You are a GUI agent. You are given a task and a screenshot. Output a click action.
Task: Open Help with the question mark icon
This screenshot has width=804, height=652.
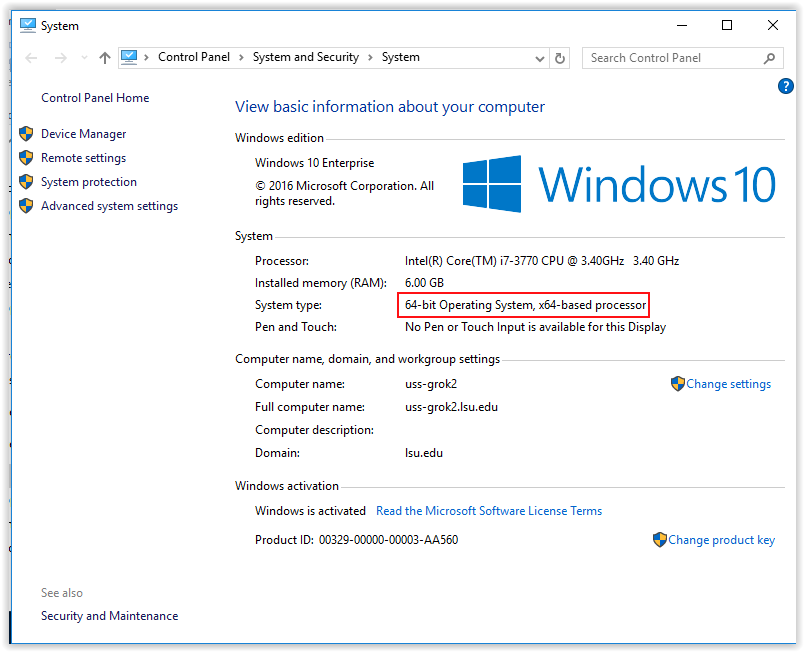click(786, 86)
